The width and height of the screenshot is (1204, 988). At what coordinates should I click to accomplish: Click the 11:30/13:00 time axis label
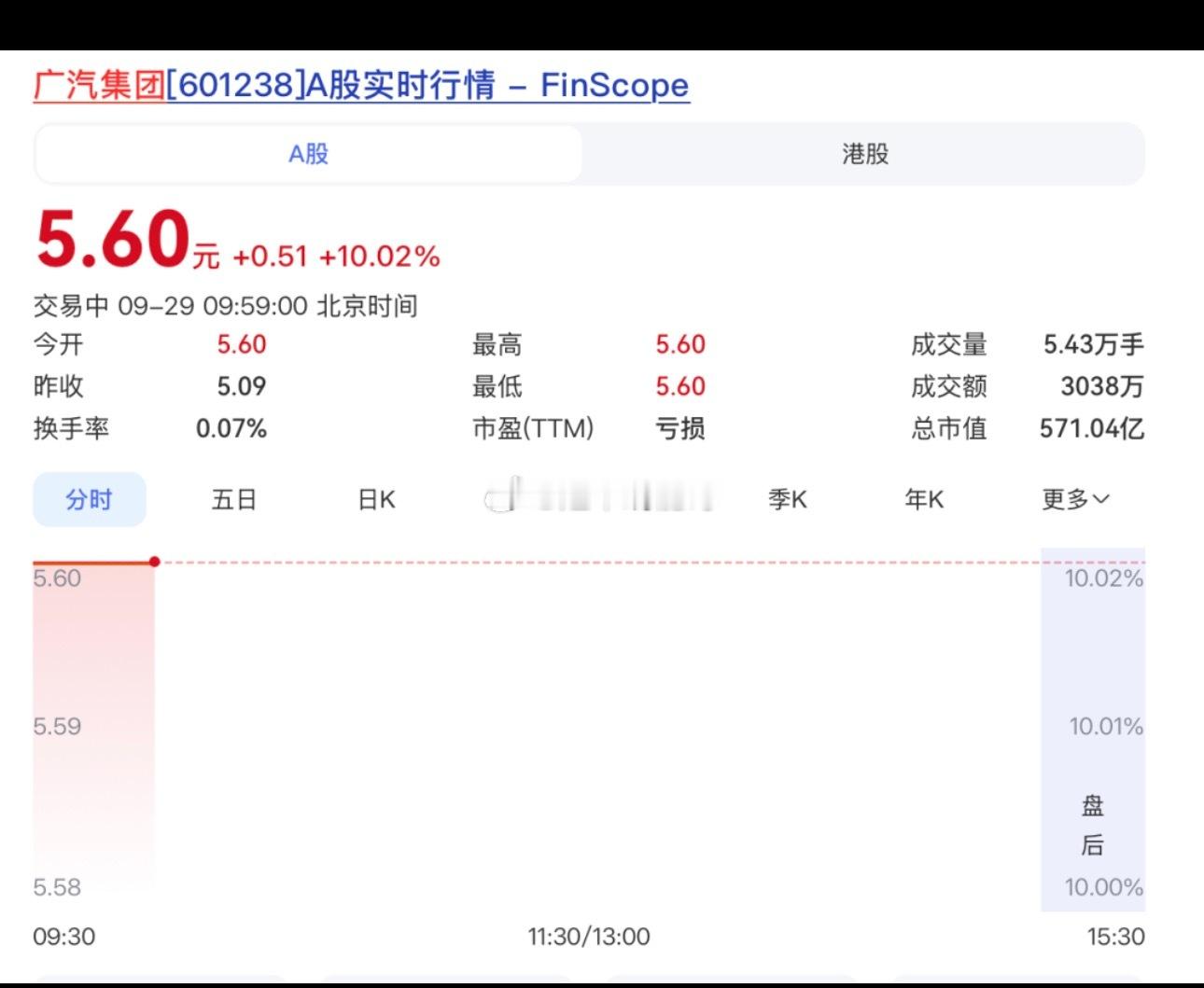point(589,936)
